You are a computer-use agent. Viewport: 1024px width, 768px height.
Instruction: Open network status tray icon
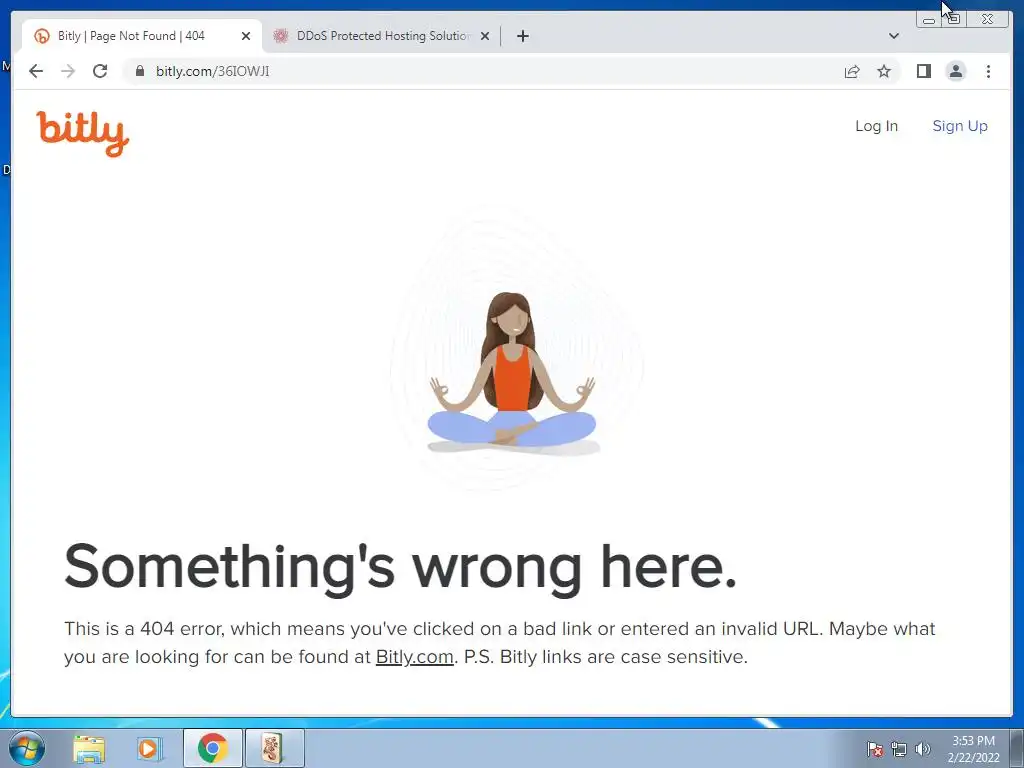(x=899, y=749)
